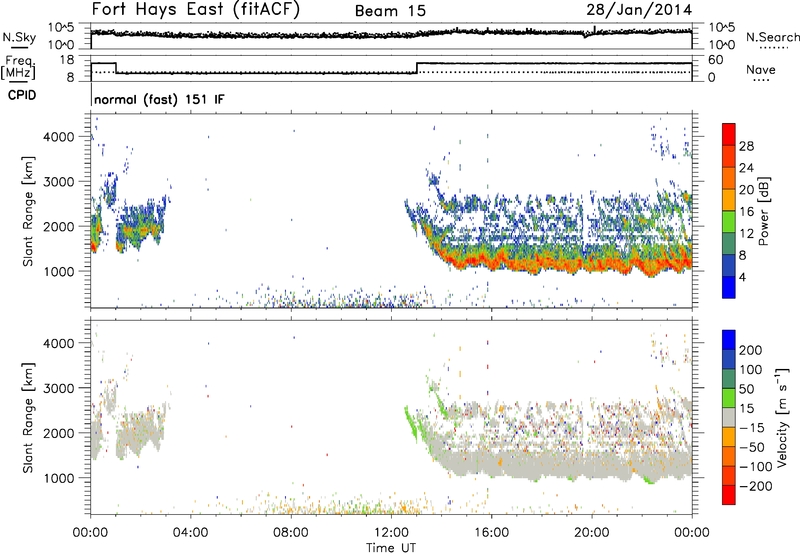The image size is (800, 554).
Task: Click the 4000 km tick in power panel
Action: coord(58,137)
